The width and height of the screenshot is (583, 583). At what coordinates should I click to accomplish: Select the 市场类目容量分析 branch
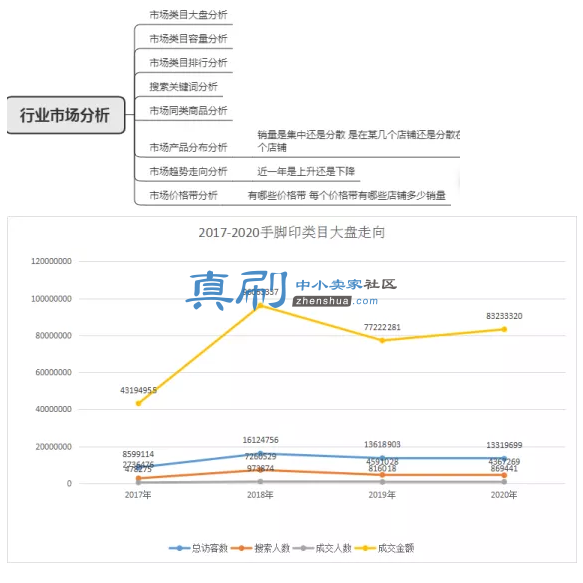coord(188,39)
